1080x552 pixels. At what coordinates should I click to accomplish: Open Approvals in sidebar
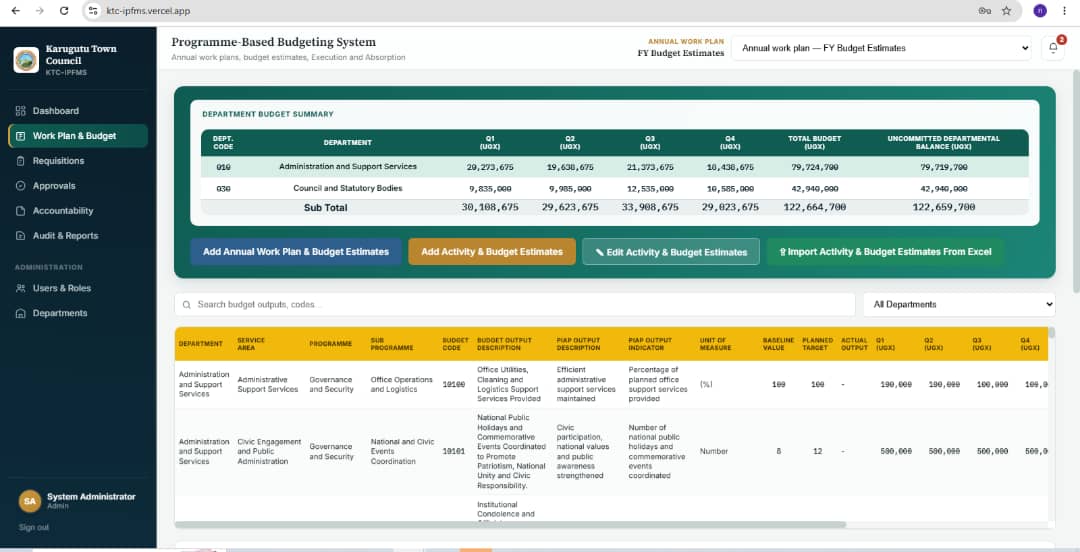click(54, 185)
